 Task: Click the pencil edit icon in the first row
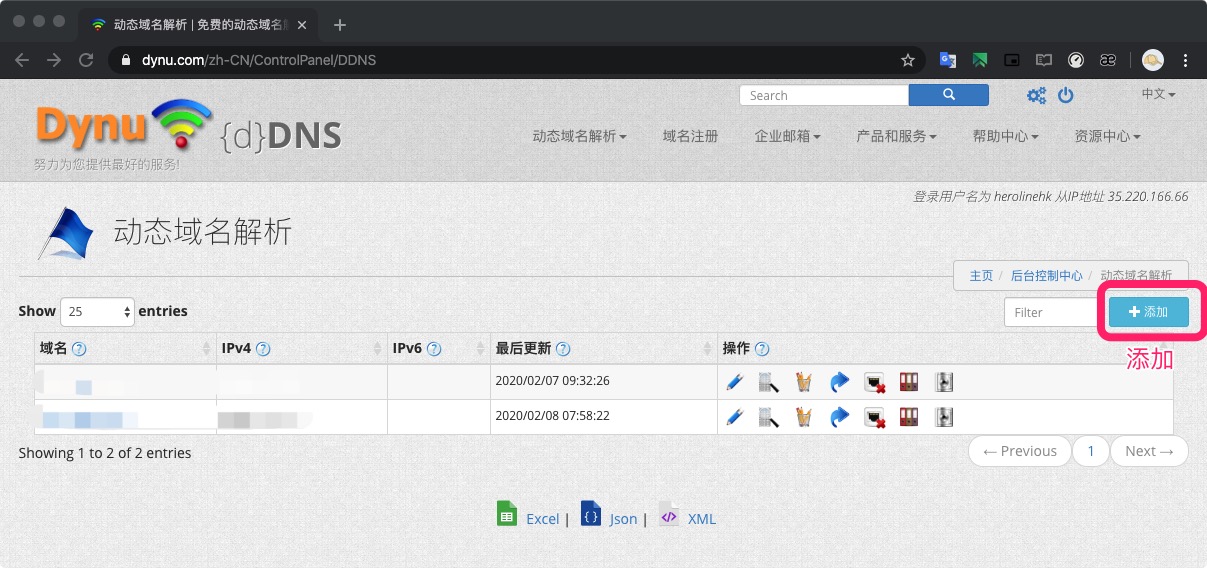[735, 382]
